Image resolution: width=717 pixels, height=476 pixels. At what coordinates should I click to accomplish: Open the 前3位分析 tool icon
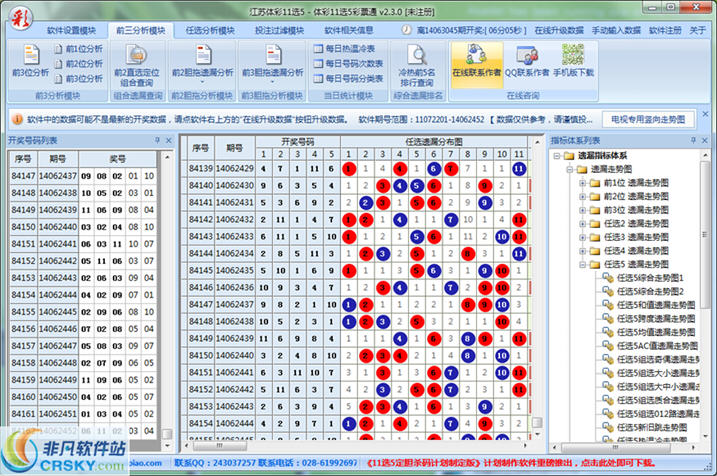[x=31, y=61]
